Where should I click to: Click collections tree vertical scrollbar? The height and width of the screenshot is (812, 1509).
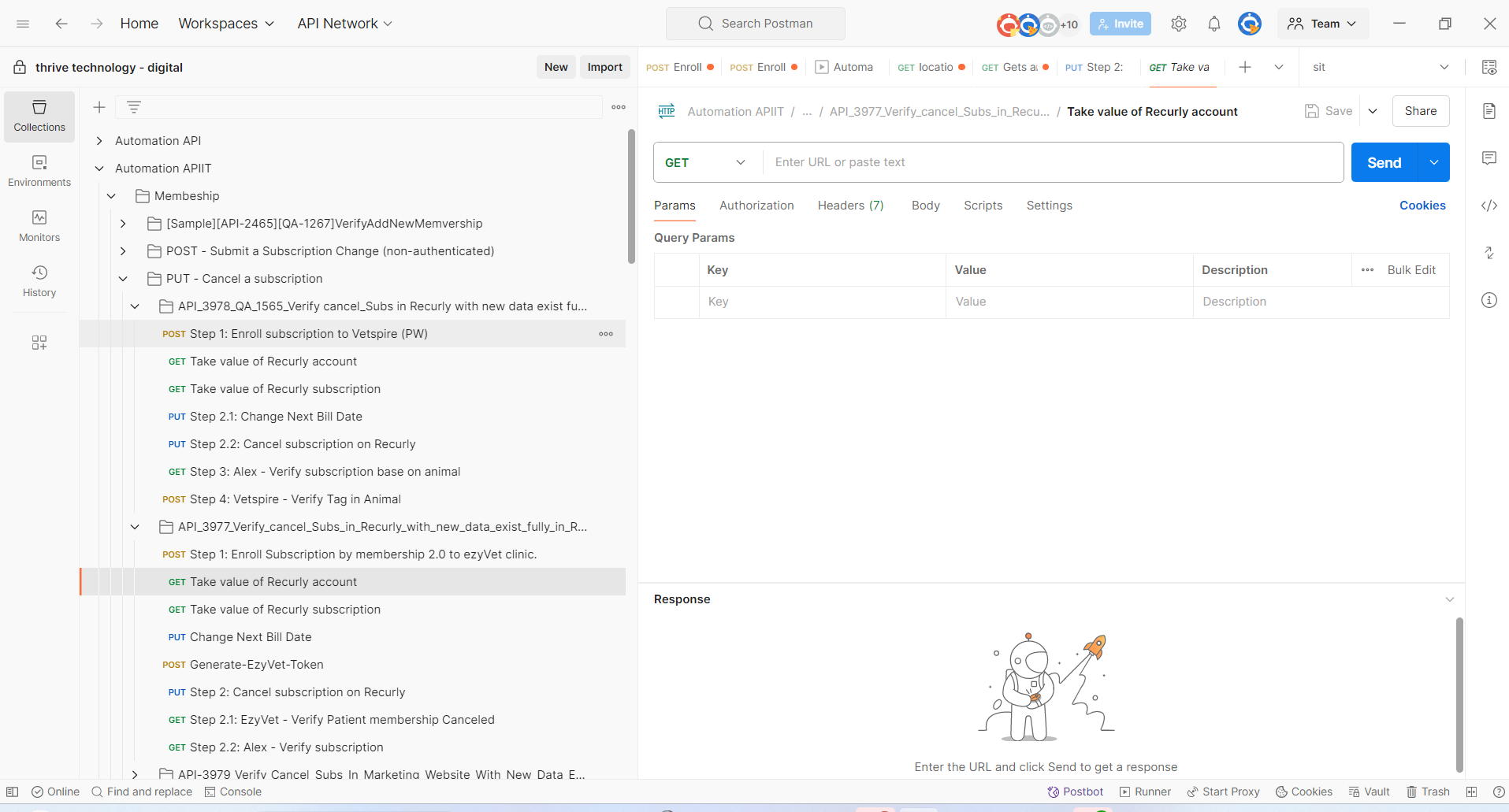point(631,197)
